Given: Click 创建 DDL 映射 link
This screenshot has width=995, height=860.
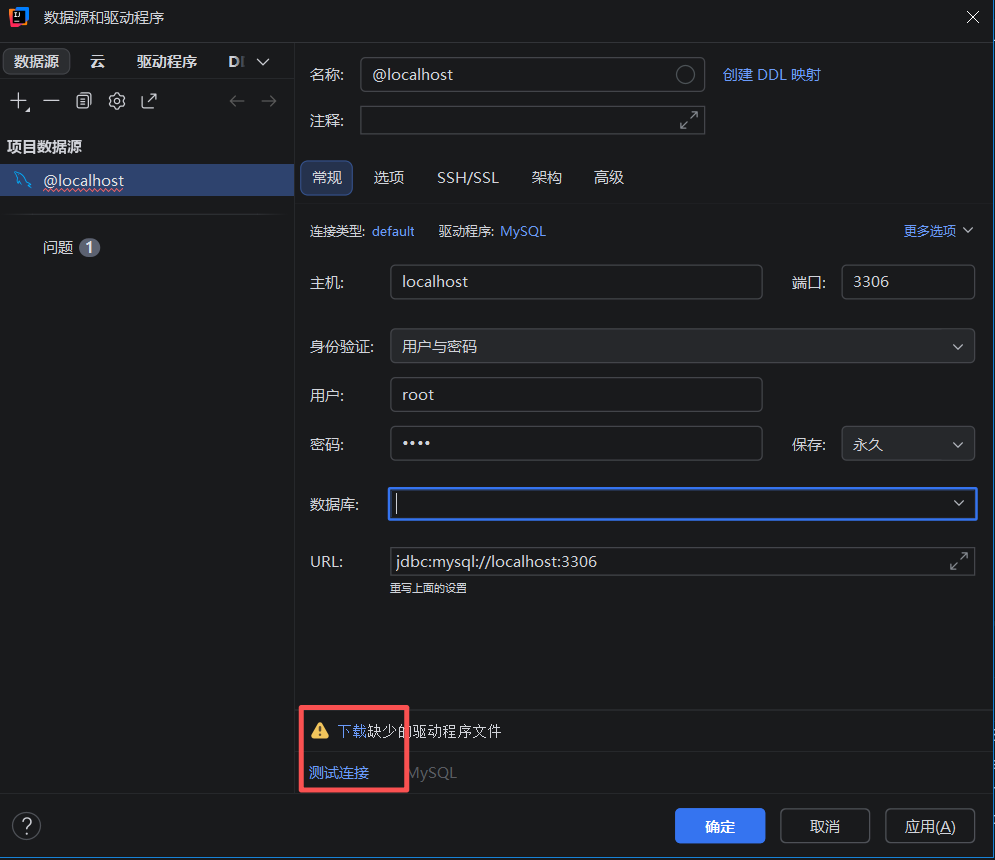Looking at the screenshot, I should coord(772,75).
